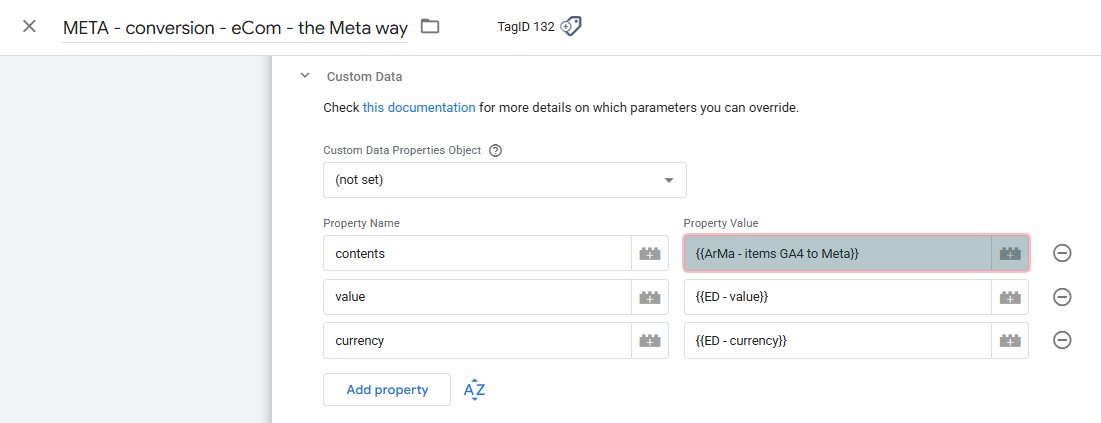Sort properties with the AZ icon
Image resolution: width=1101 pixels, height=423 pixels.
[x=475, y=389]
